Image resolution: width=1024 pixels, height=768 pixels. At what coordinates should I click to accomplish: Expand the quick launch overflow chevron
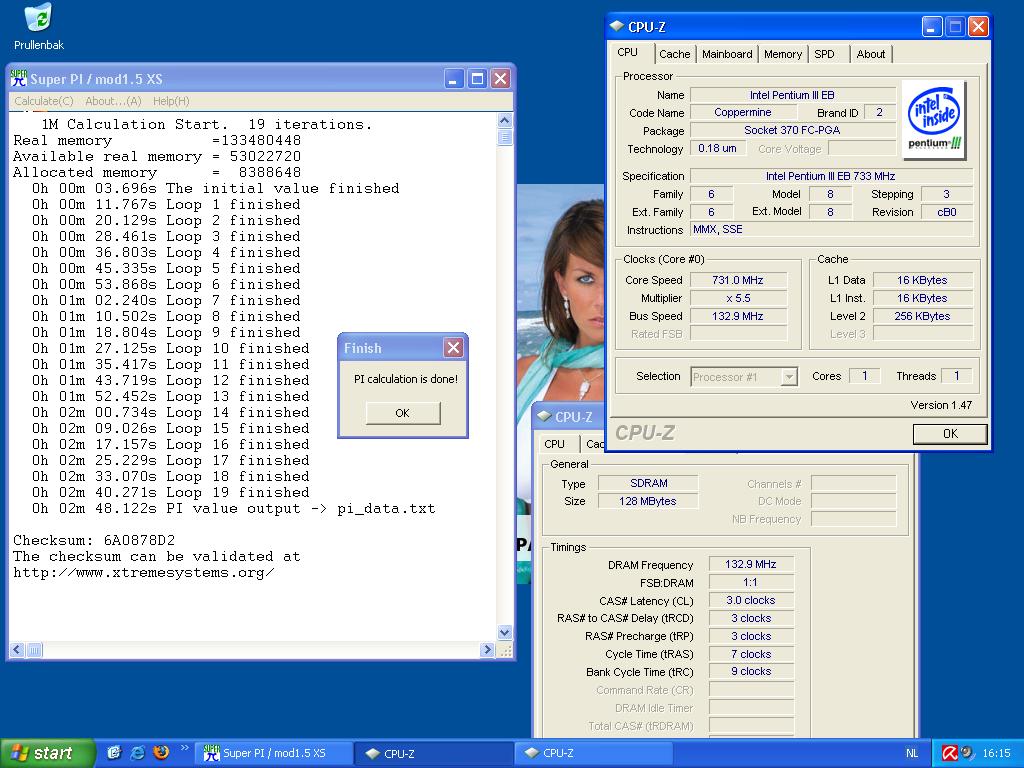point(184,748)
